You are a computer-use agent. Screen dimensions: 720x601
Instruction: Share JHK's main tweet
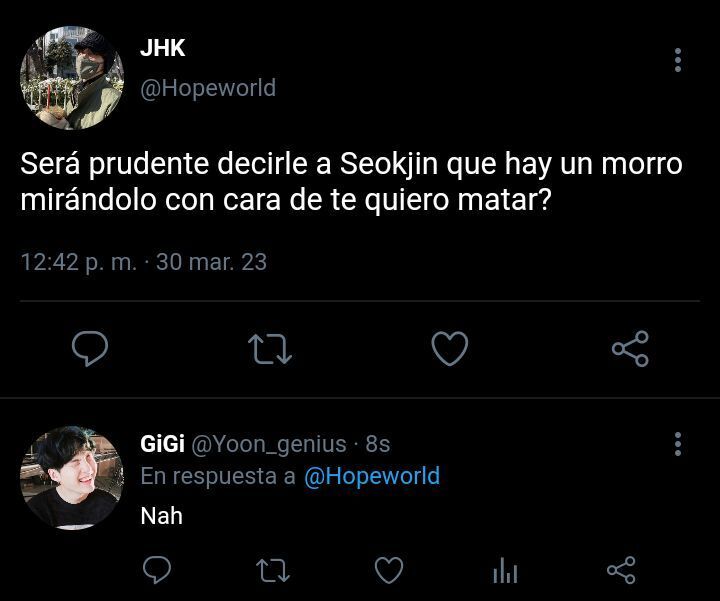pyautogui.click(x=630, y=348)
